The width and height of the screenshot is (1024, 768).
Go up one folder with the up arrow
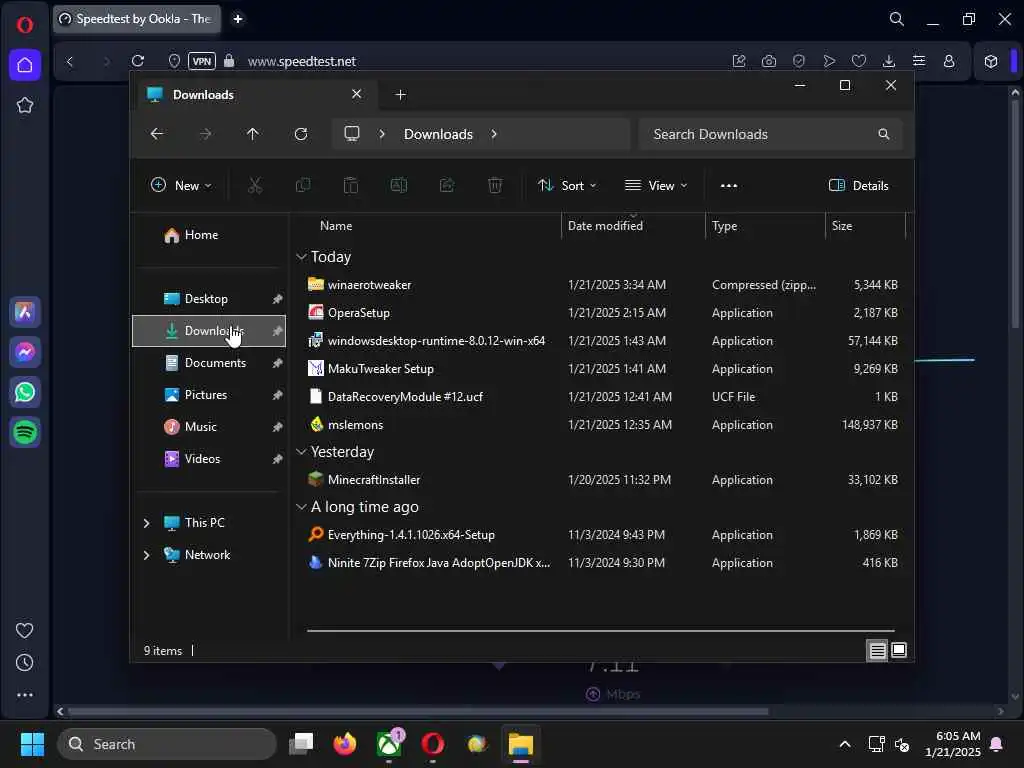pyautogui.click(x=253, y=134)
